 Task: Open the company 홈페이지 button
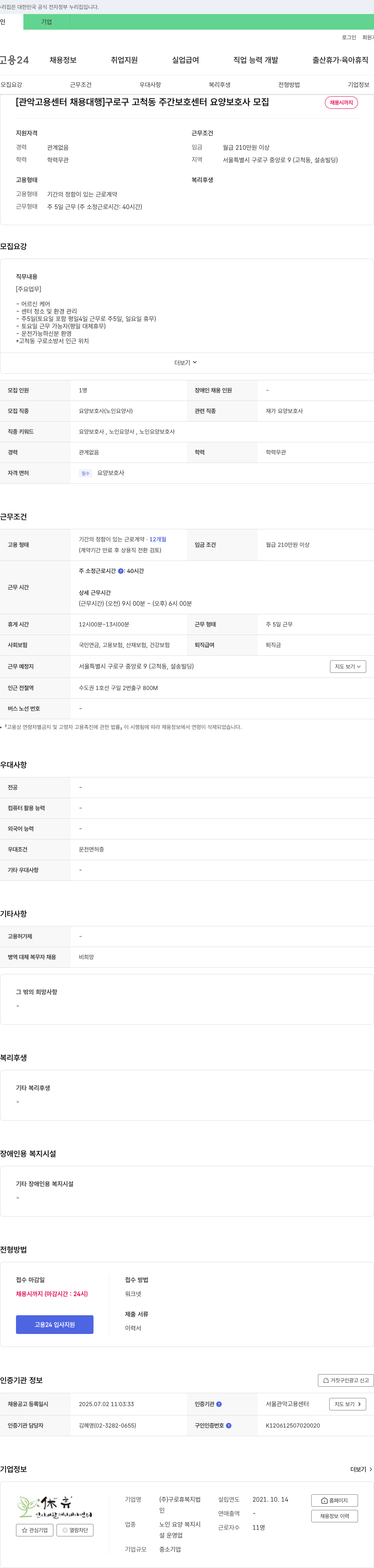[335, 1500]
